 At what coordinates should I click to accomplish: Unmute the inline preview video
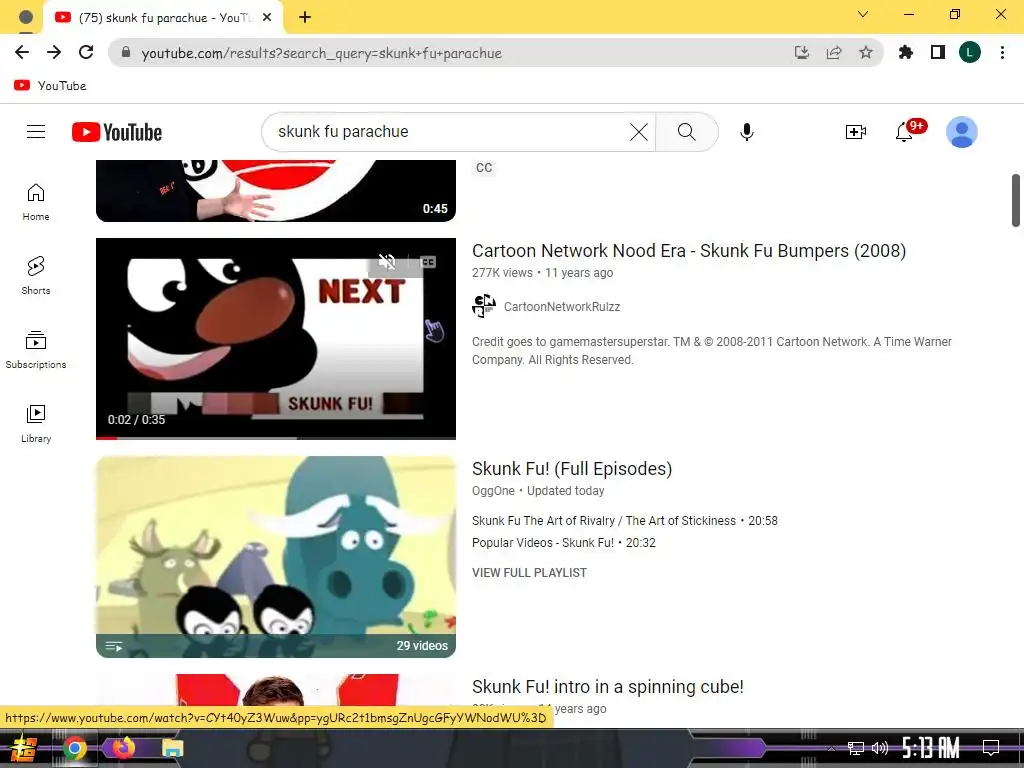387,262
